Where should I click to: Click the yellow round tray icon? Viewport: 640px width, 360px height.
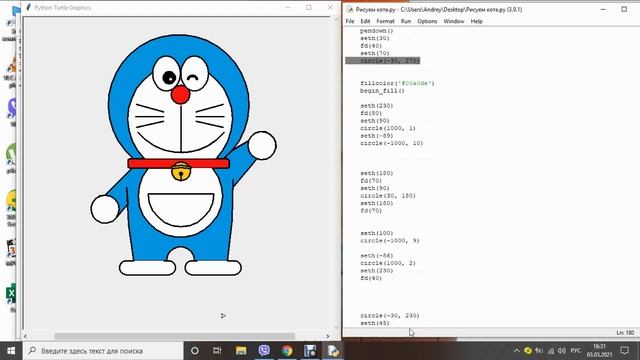pyautogui.click(x=528, y=351)
